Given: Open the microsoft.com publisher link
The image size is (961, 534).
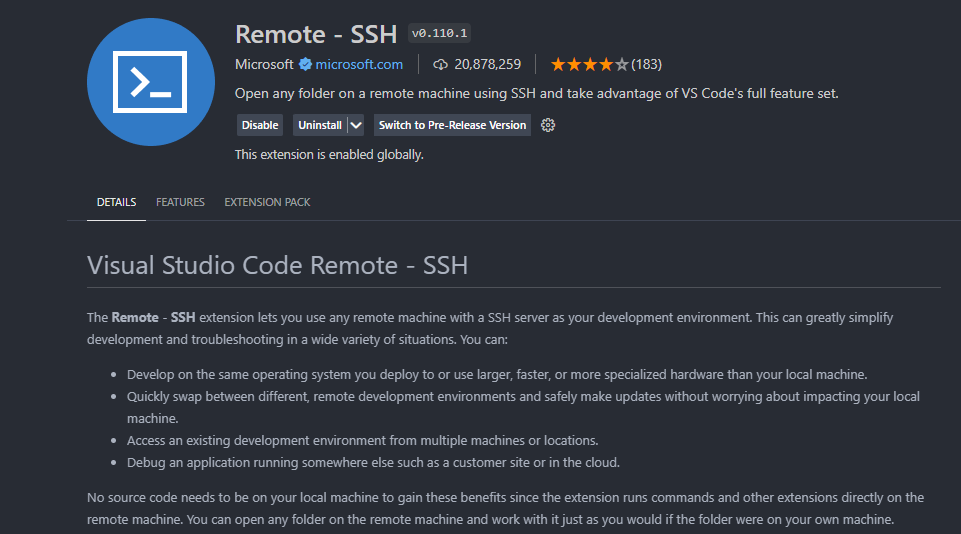Looking at the screenshot, I should click(x=359, y=64).
